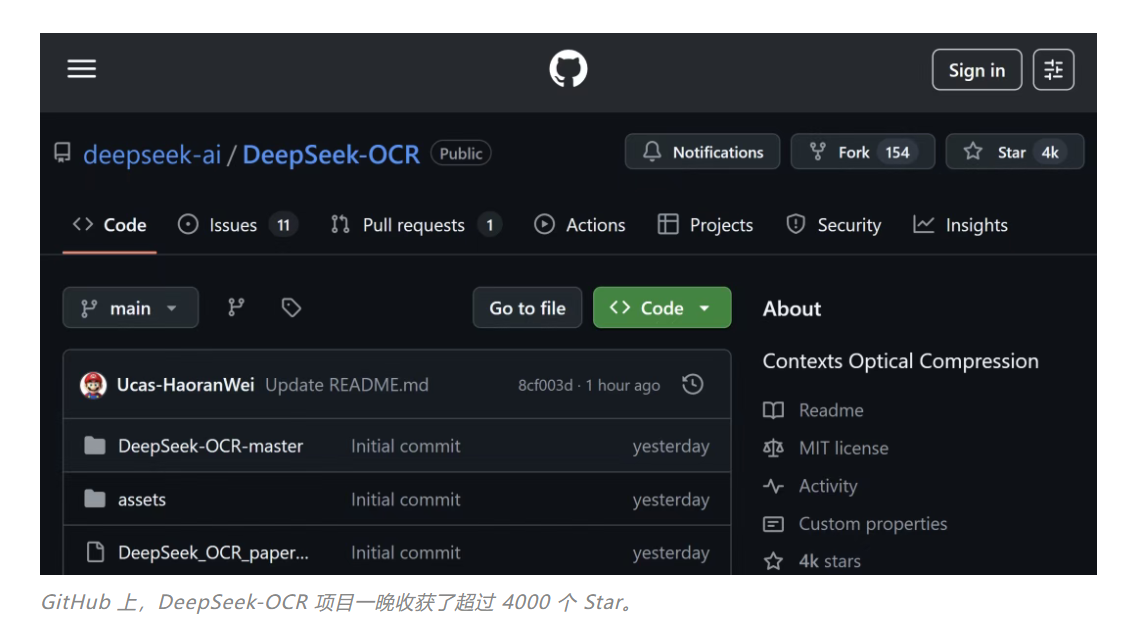The width and height of the screenshot is (1134, 632).
Task: Open the hamburger navigation menu
Action: [82, 69]
